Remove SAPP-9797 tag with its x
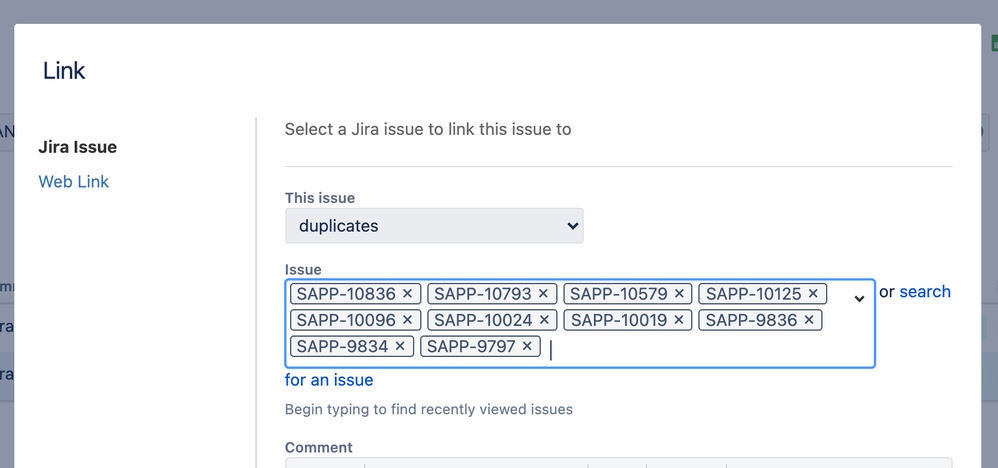The height and width of the screenshot is (468, 998). coord(527,346)
